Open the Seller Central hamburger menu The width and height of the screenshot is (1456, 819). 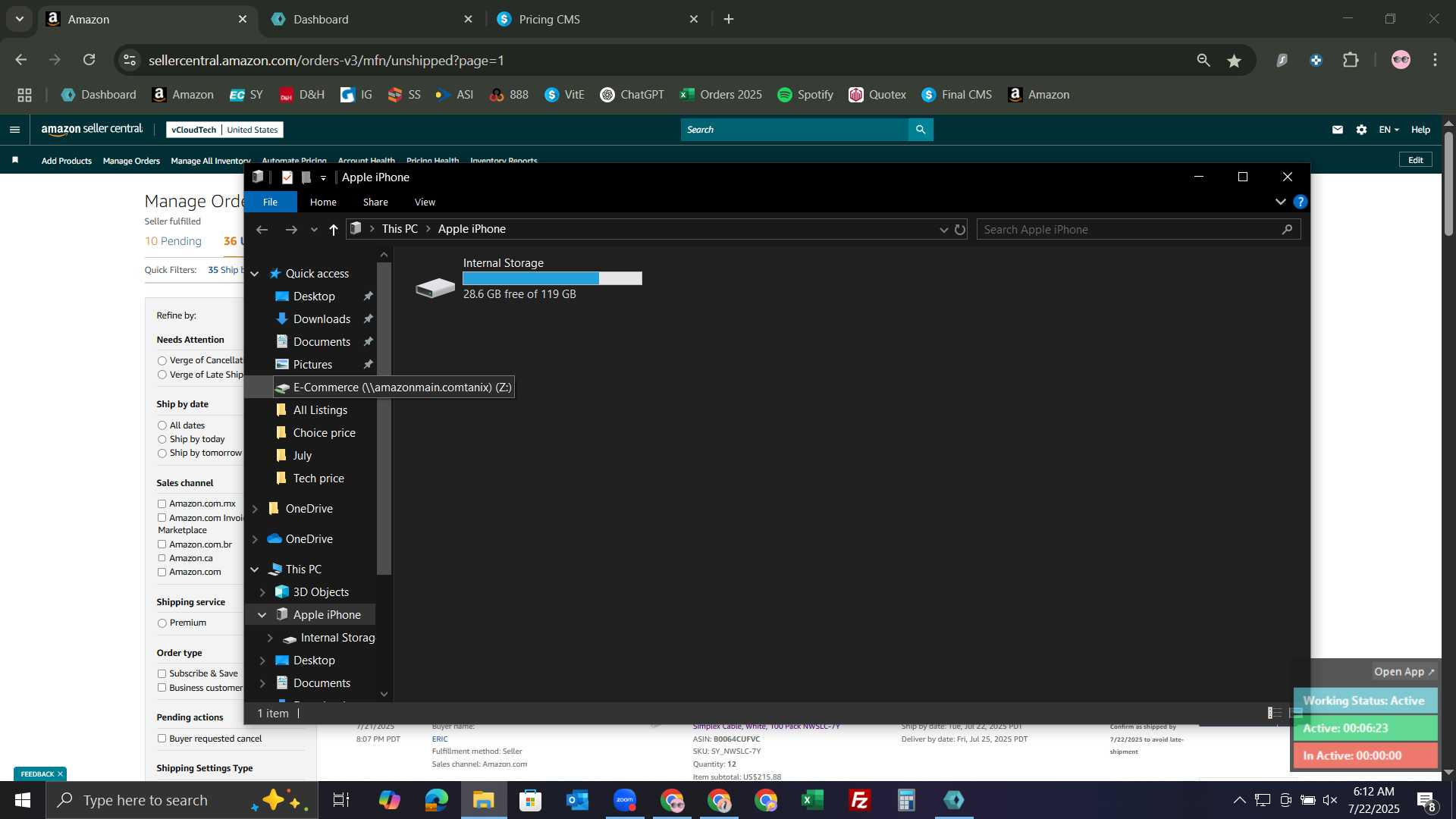coord(14,130)
